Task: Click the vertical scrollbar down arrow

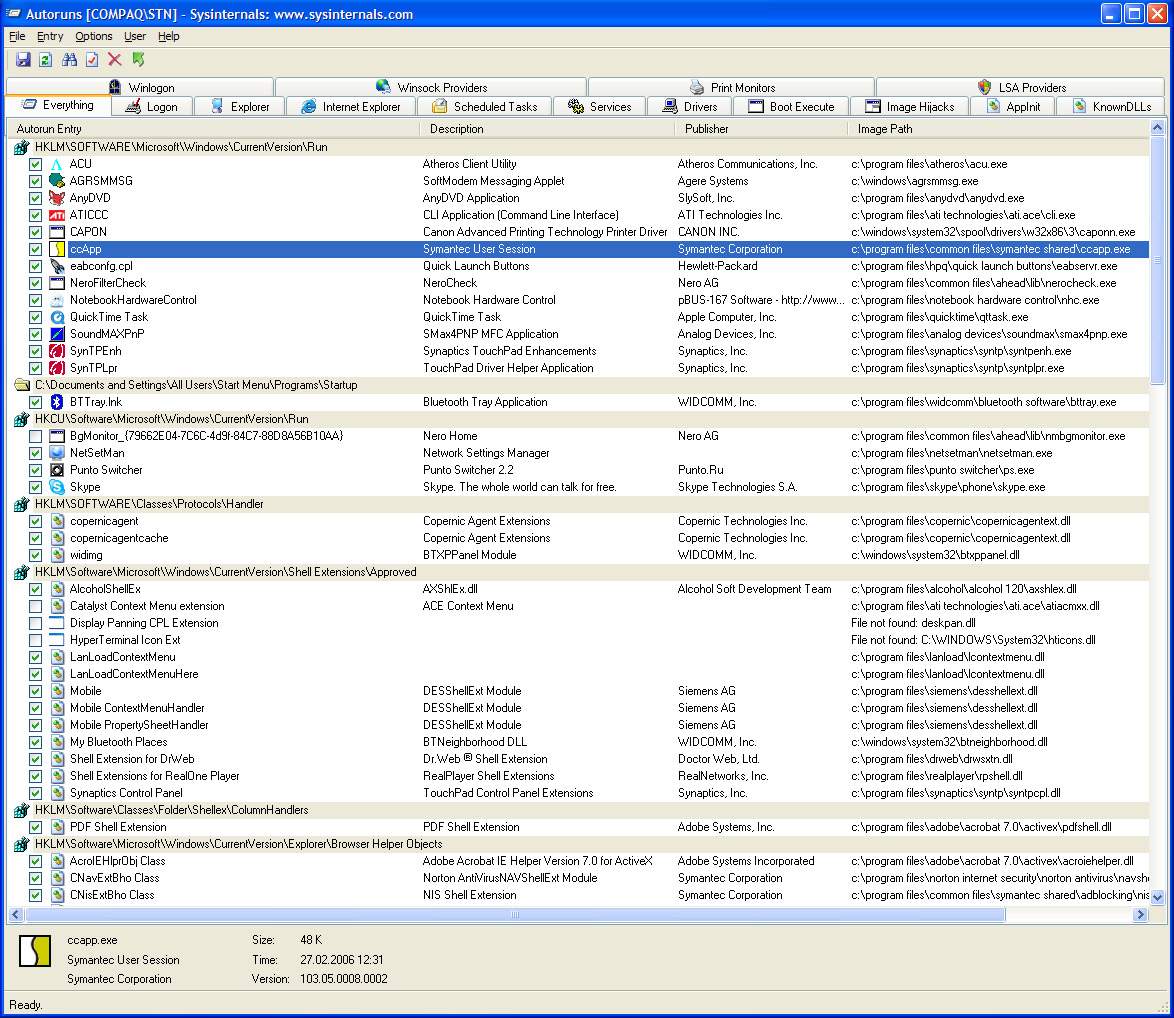Action: pos(1158,897)
